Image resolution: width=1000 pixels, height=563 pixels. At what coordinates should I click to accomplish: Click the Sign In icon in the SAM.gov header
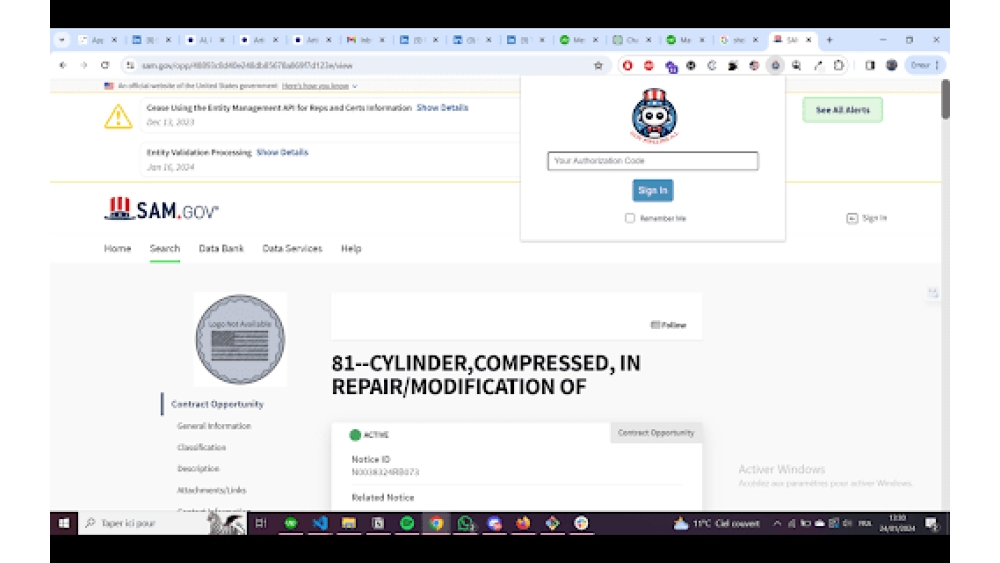tap(852, 218)
